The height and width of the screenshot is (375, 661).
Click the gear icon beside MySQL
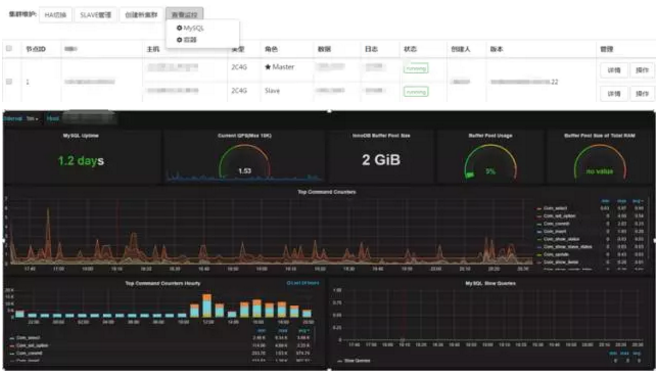(179, 28)
